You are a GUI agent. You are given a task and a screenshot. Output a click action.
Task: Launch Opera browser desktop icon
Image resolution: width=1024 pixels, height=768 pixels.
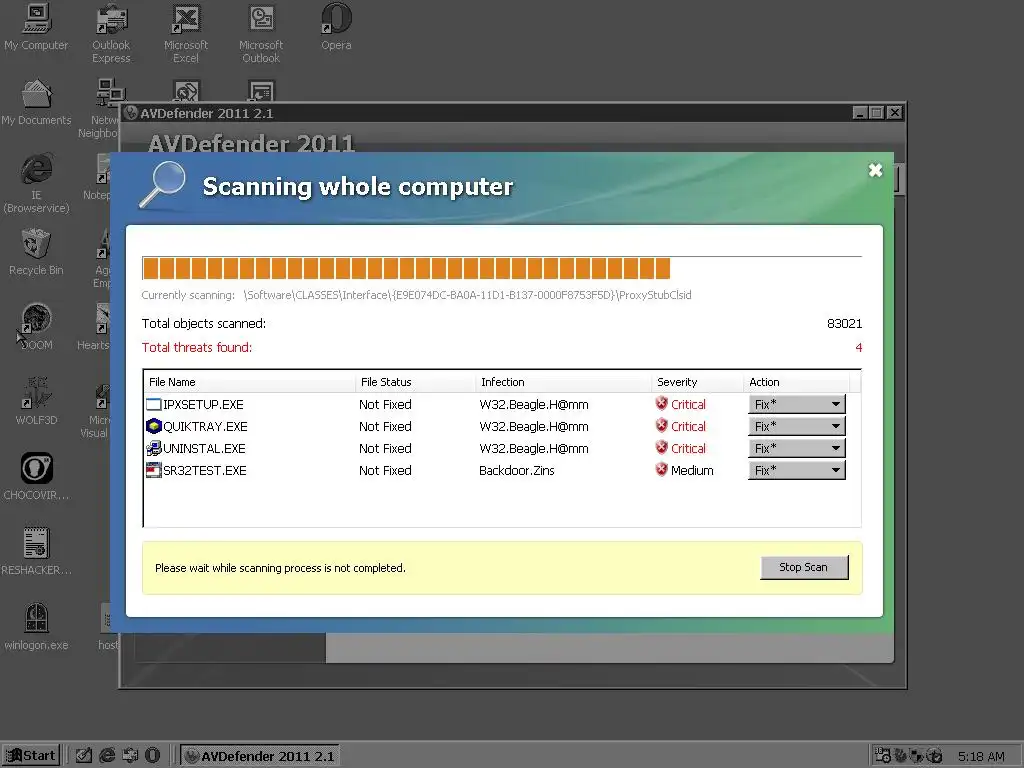[336, 27]
